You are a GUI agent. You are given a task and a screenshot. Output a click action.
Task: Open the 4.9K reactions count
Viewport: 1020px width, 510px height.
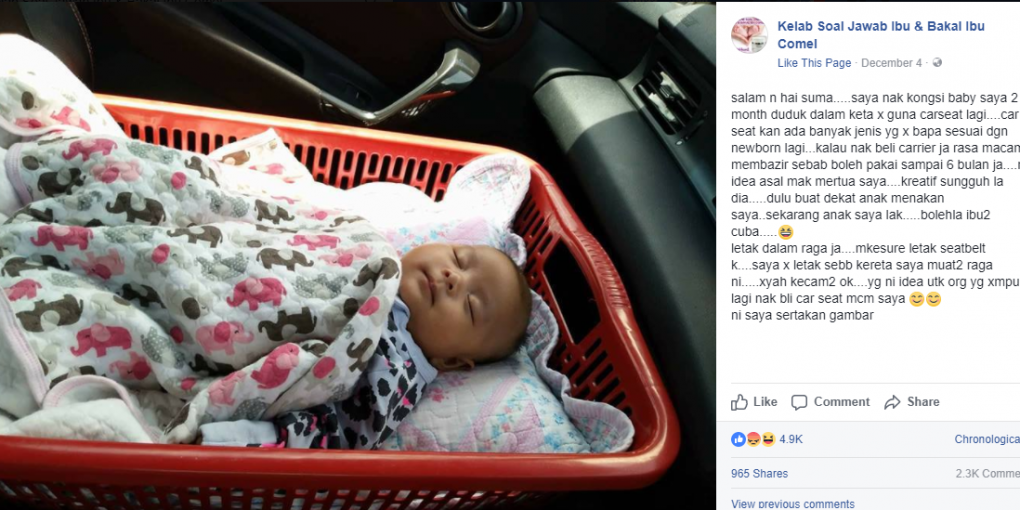pos(791,440)
